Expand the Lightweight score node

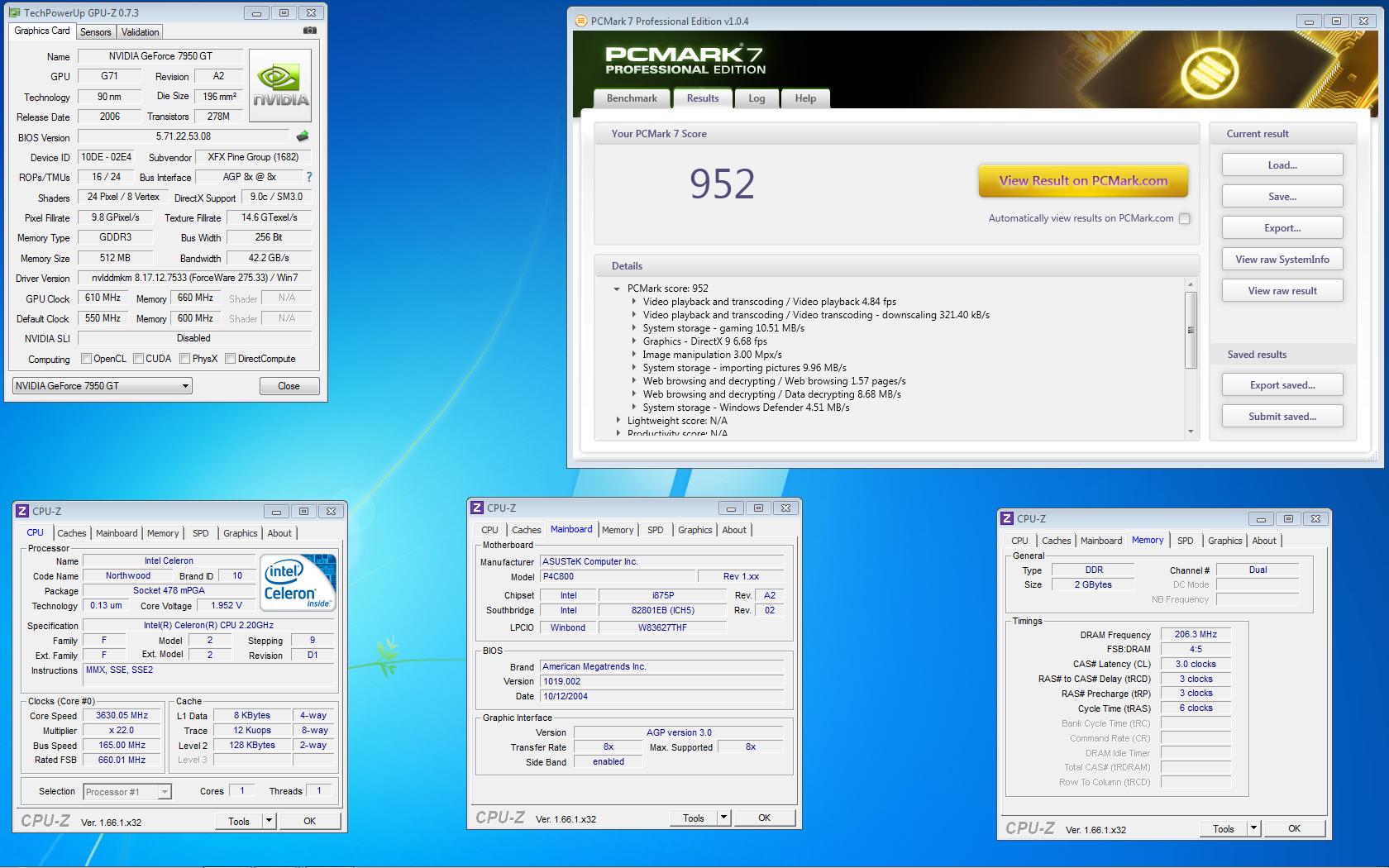click(x=617, y=421)
